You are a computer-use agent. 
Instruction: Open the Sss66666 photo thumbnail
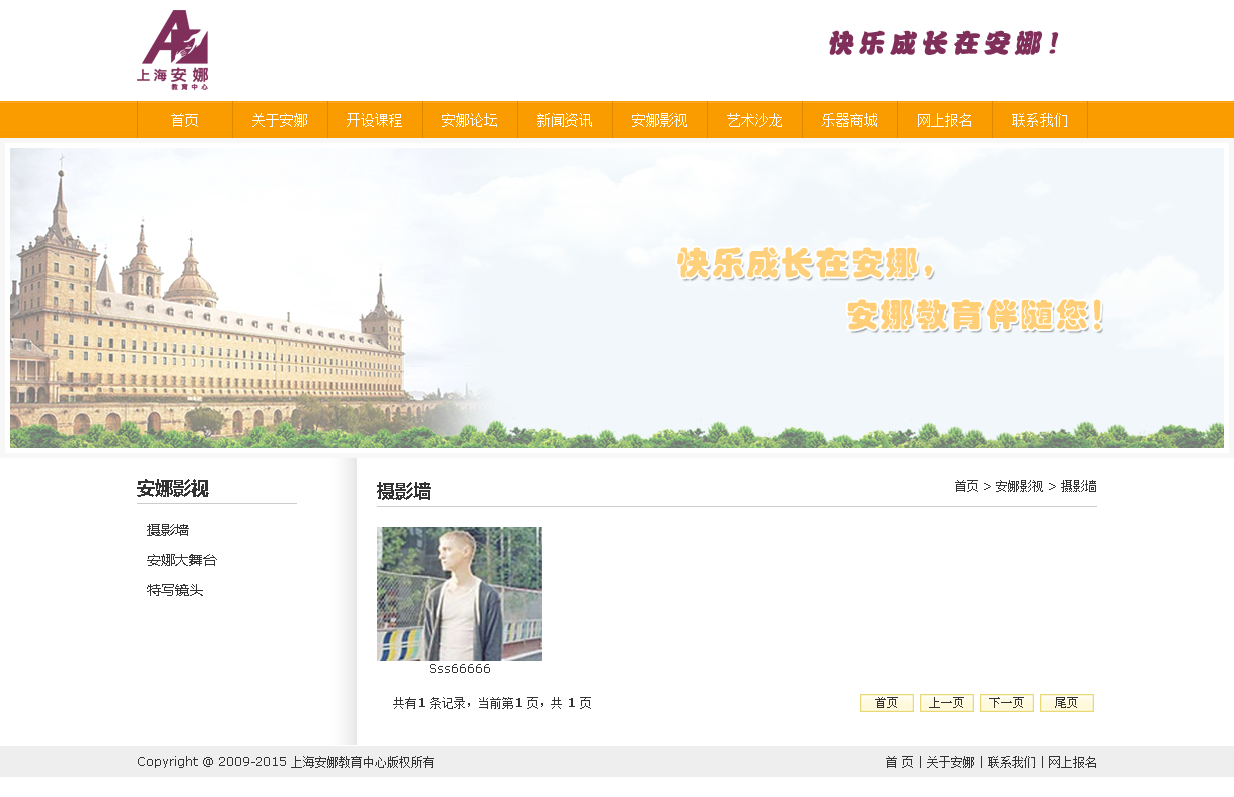459,594
